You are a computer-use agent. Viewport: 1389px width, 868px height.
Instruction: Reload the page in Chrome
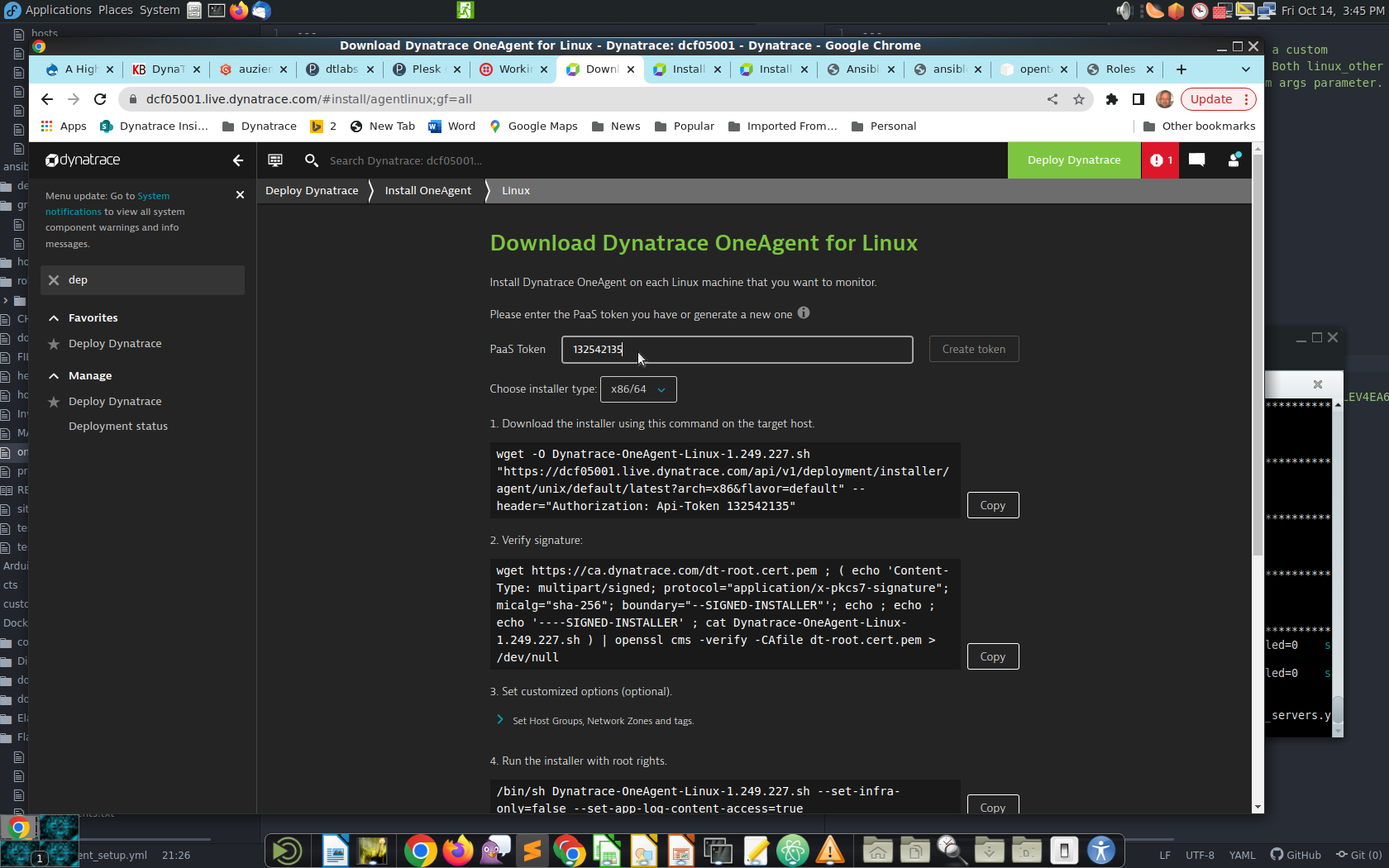click(100, 99)
